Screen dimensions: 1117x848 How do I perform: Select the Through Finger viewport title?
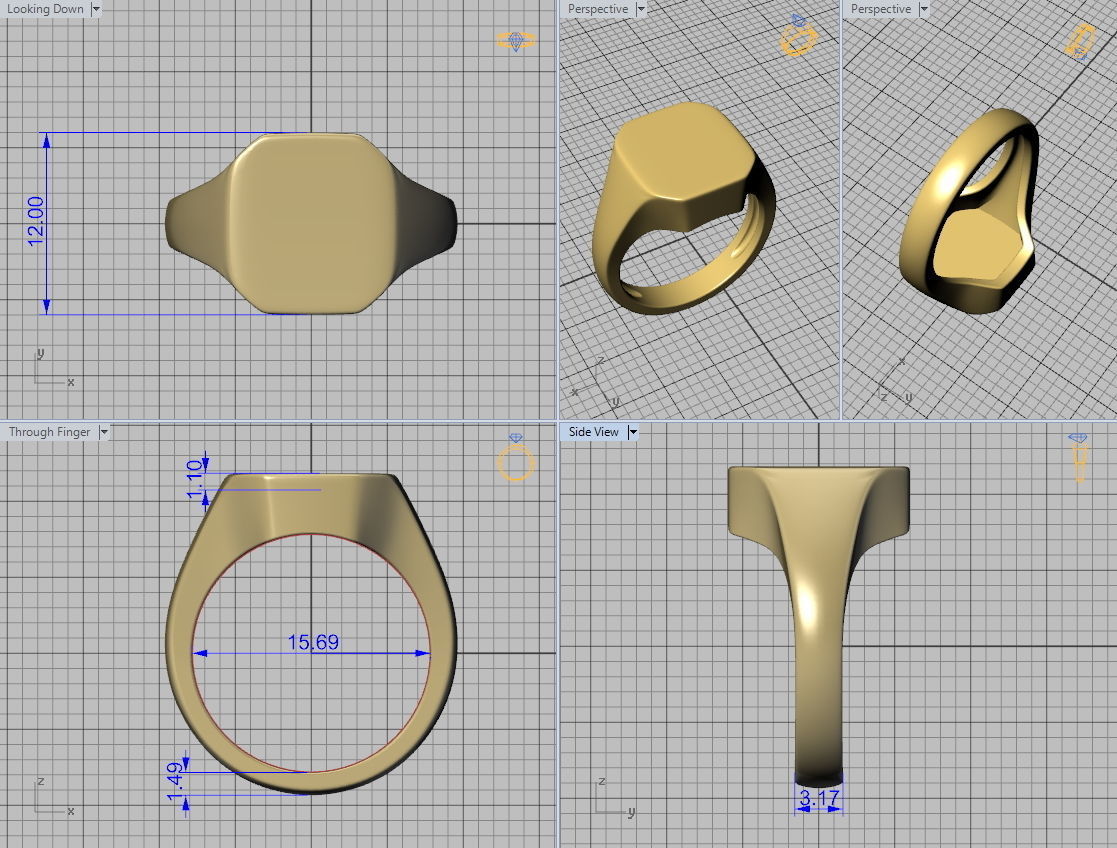tap(49, 432)
